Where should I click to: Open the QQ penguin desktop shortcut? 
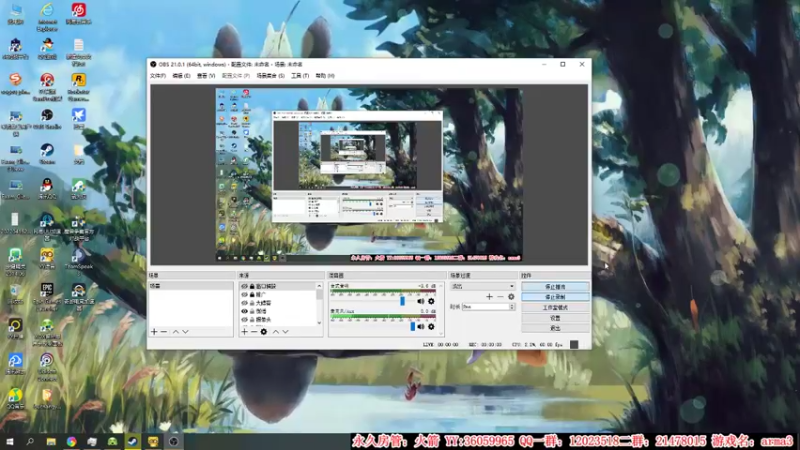[x=47, y=188]
